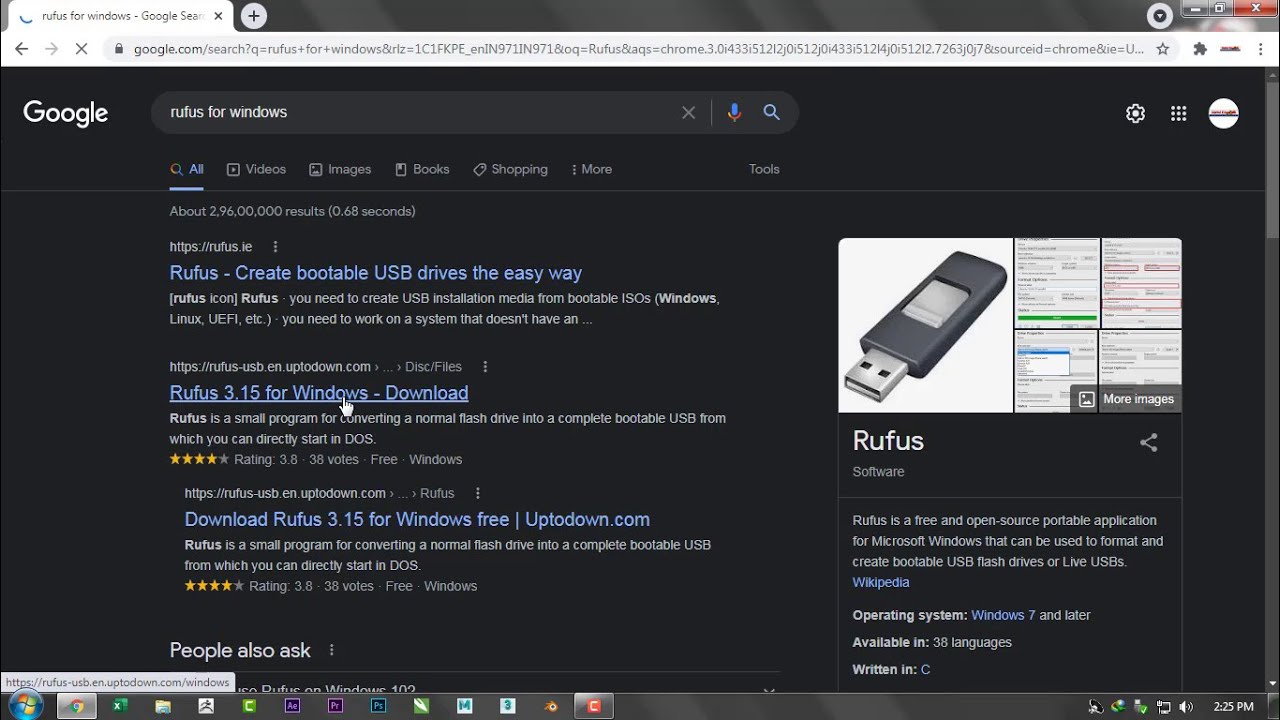1280x720 pixels.
Task: Open the C programming language link
Action: (x=925, y=669)
